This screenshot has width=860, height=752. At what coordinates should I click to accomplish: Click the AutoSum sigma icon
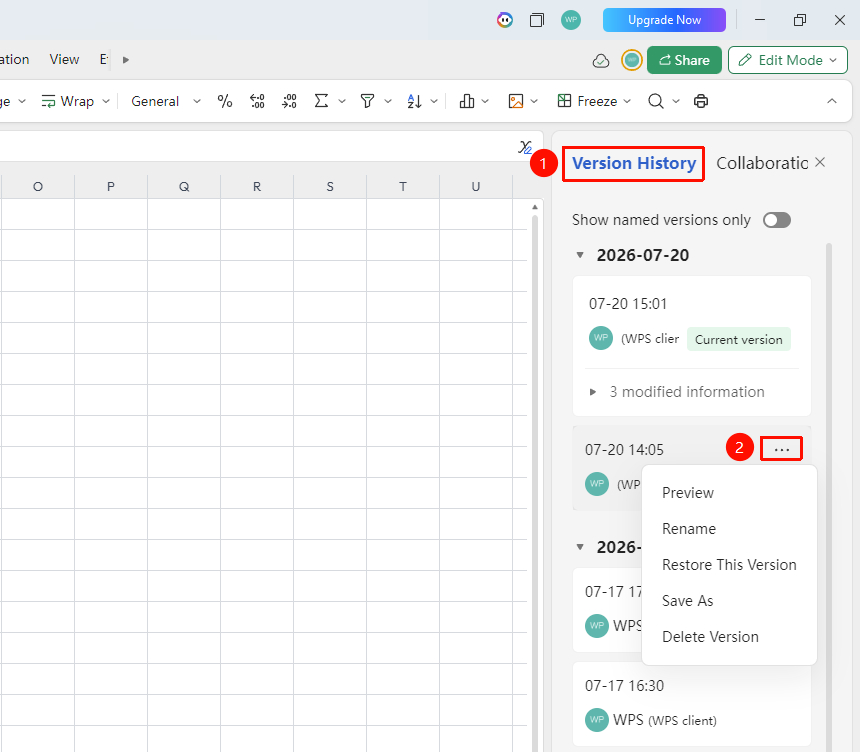[321, 101]
